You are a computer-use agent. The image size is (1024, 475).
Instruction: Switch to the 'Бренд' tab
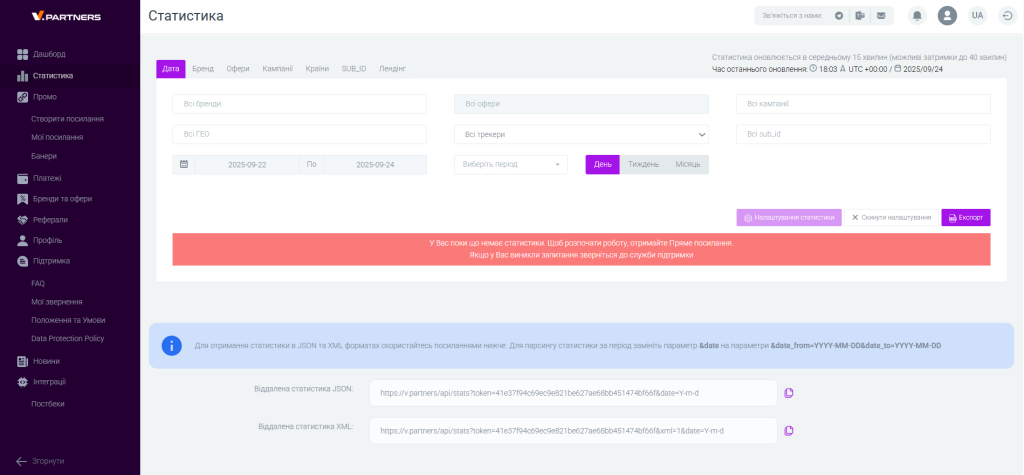tap(203, 69)
